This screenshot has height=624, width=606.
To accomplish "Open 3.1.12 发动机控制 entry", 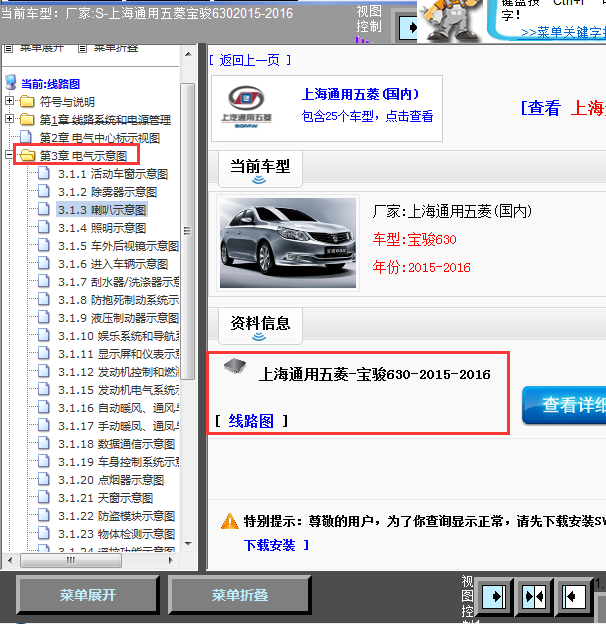I will point(119,372).
